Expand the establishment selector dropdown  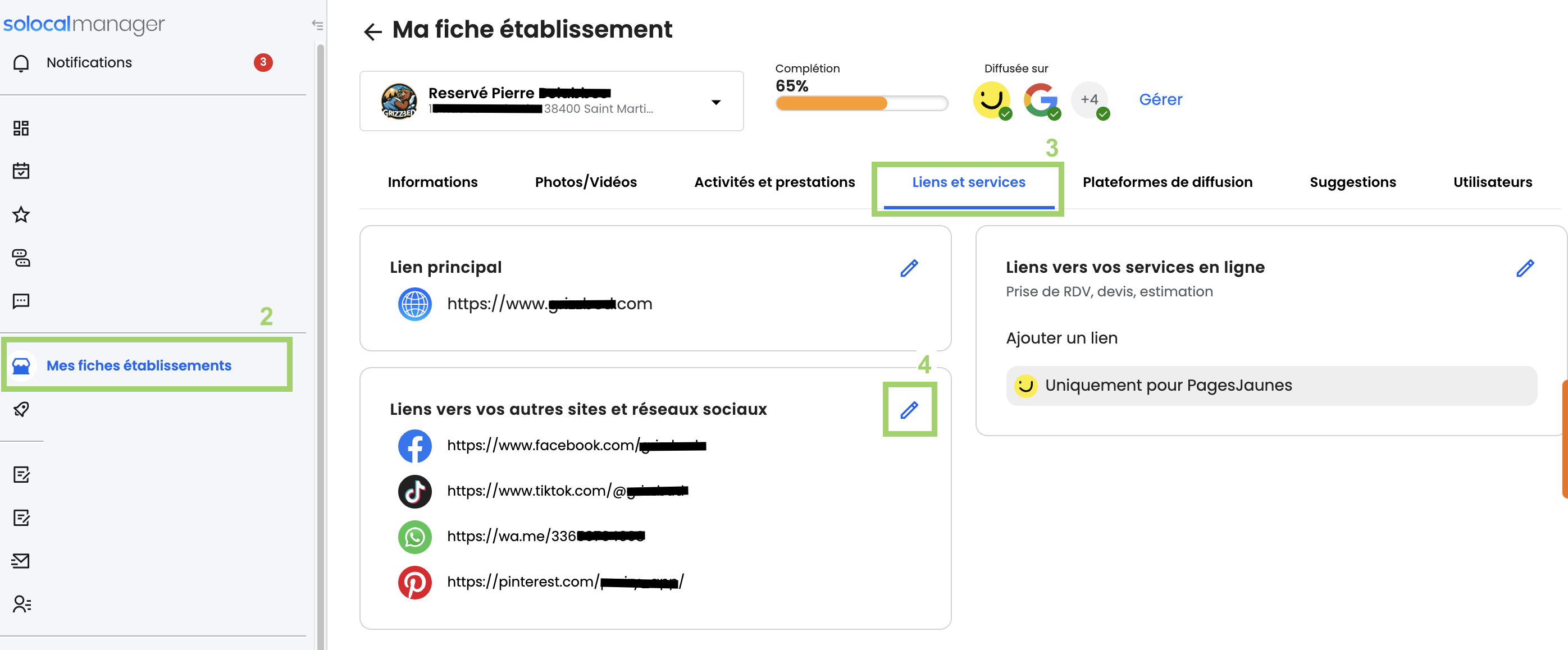coord(716,102)
